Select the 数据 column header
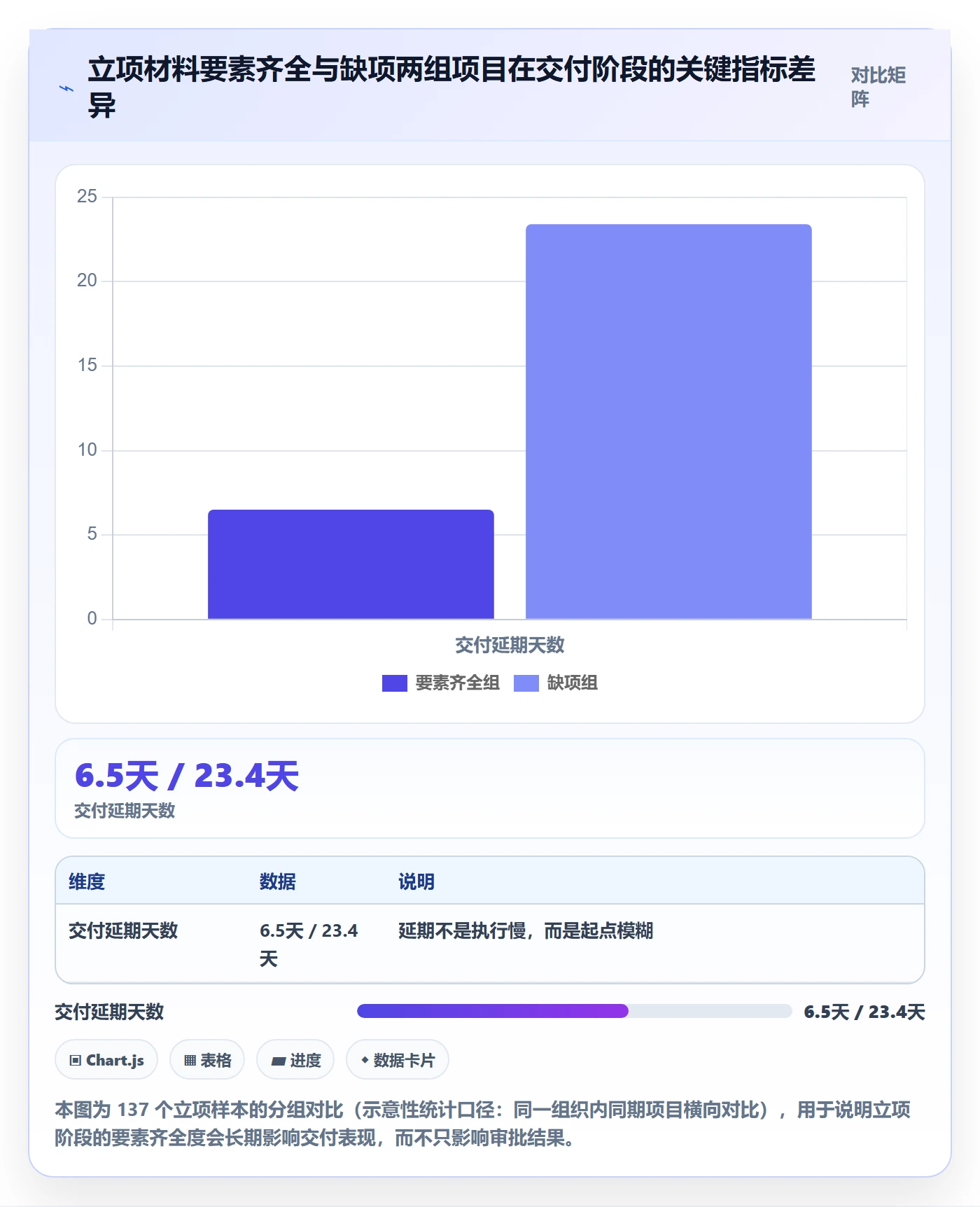 tap(278, 881)
